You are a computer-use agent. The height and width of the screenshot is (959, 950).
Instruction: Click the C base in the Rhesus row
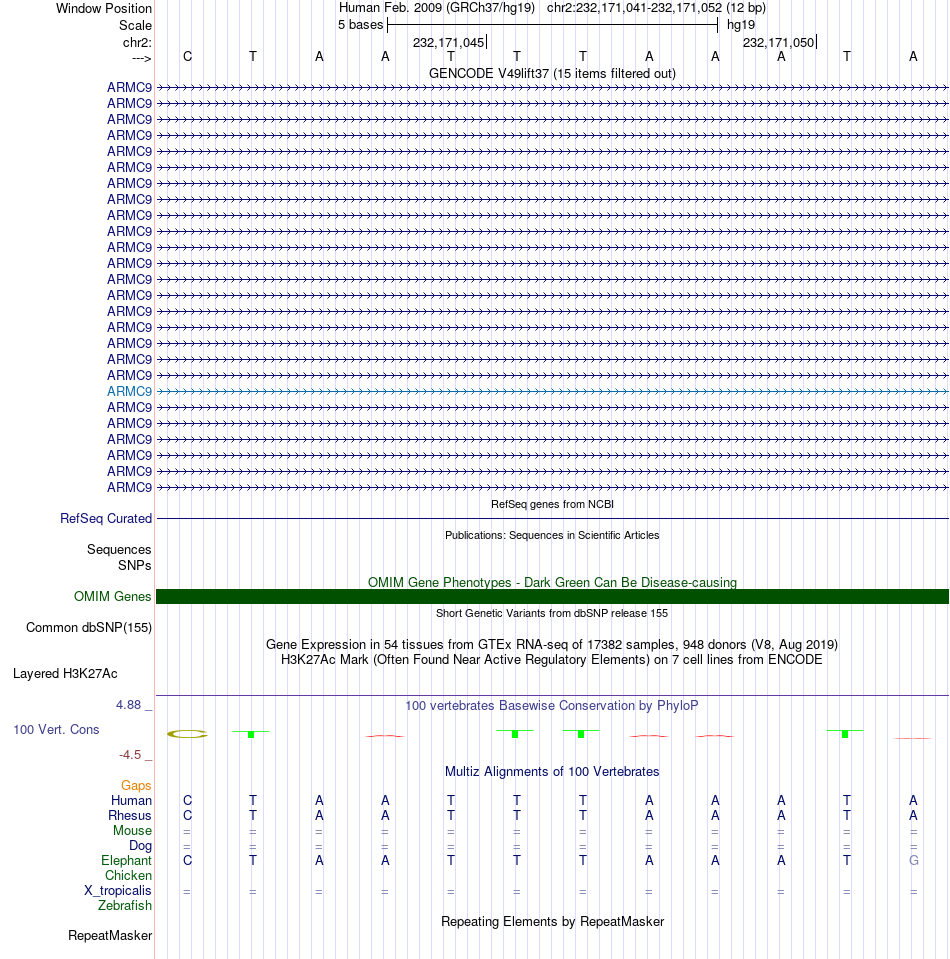point(187,816)
